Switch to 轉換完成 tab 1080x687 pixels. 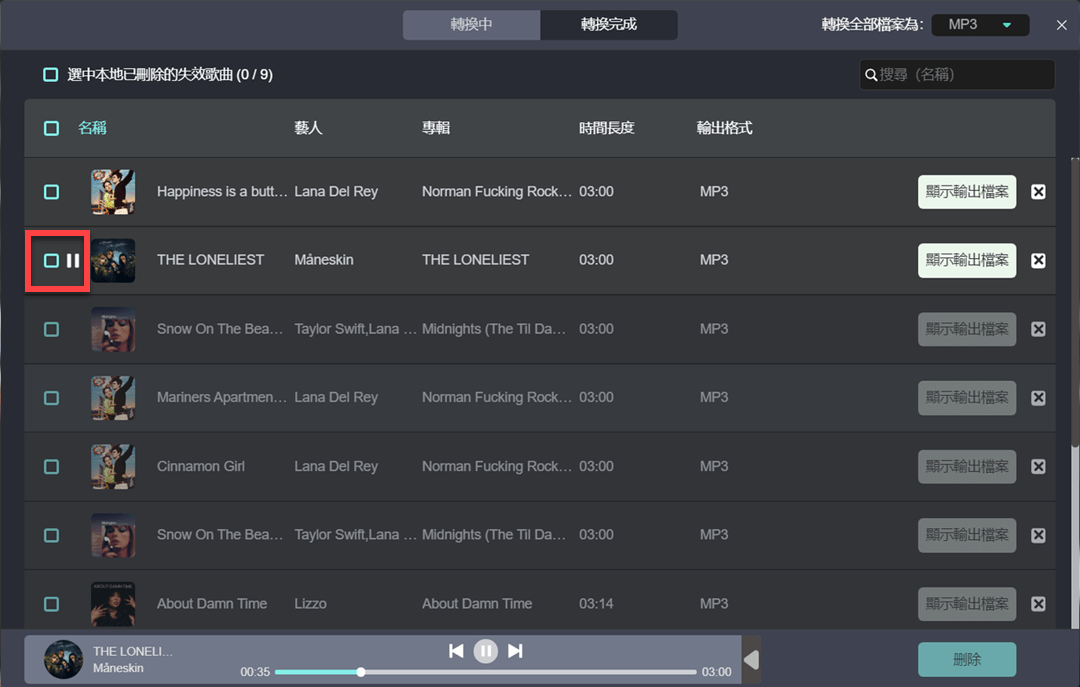(x=609, y=25)
